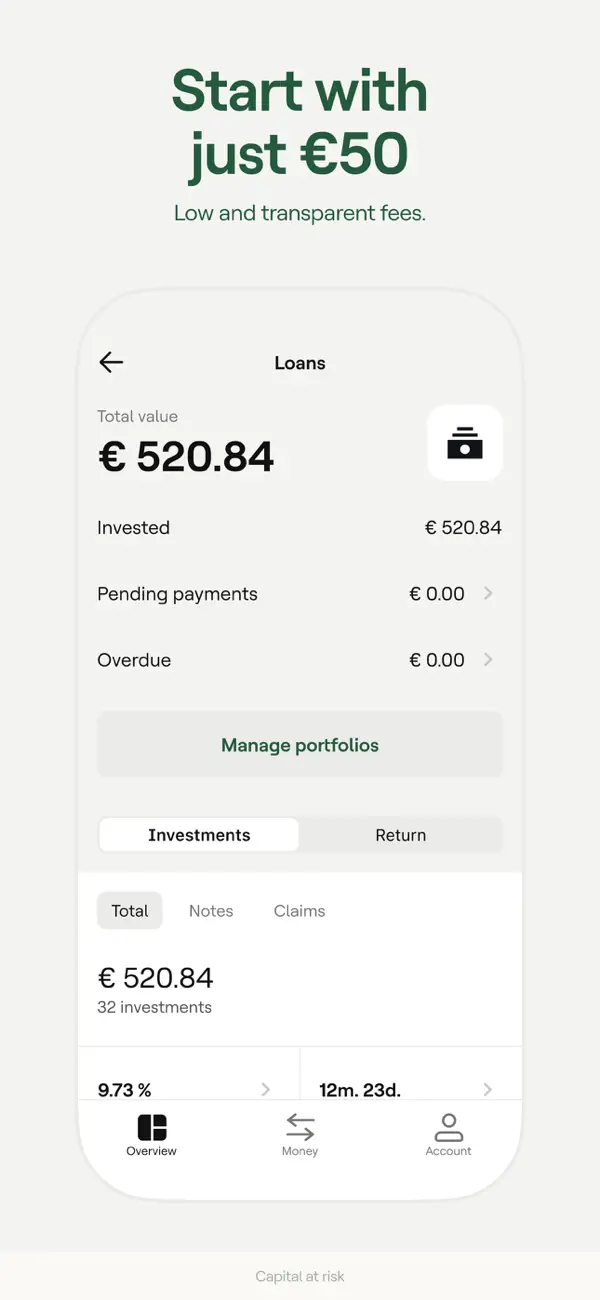Select the Total filter chip
This screenshot has width=600, height=1300.
(x=129, y=910)
